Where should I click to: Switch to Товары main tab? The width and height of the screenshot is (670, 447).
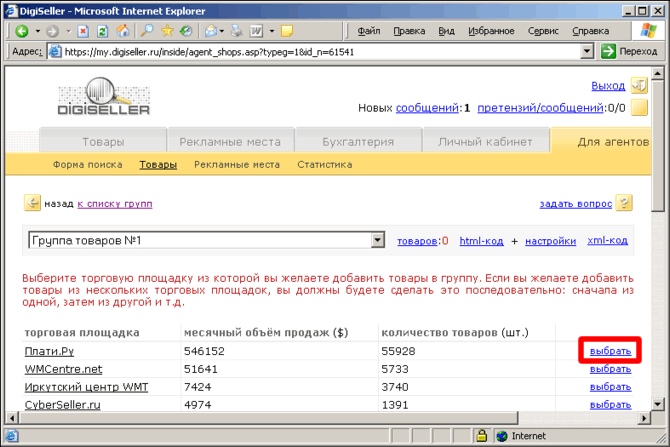[x=103, y=141]
